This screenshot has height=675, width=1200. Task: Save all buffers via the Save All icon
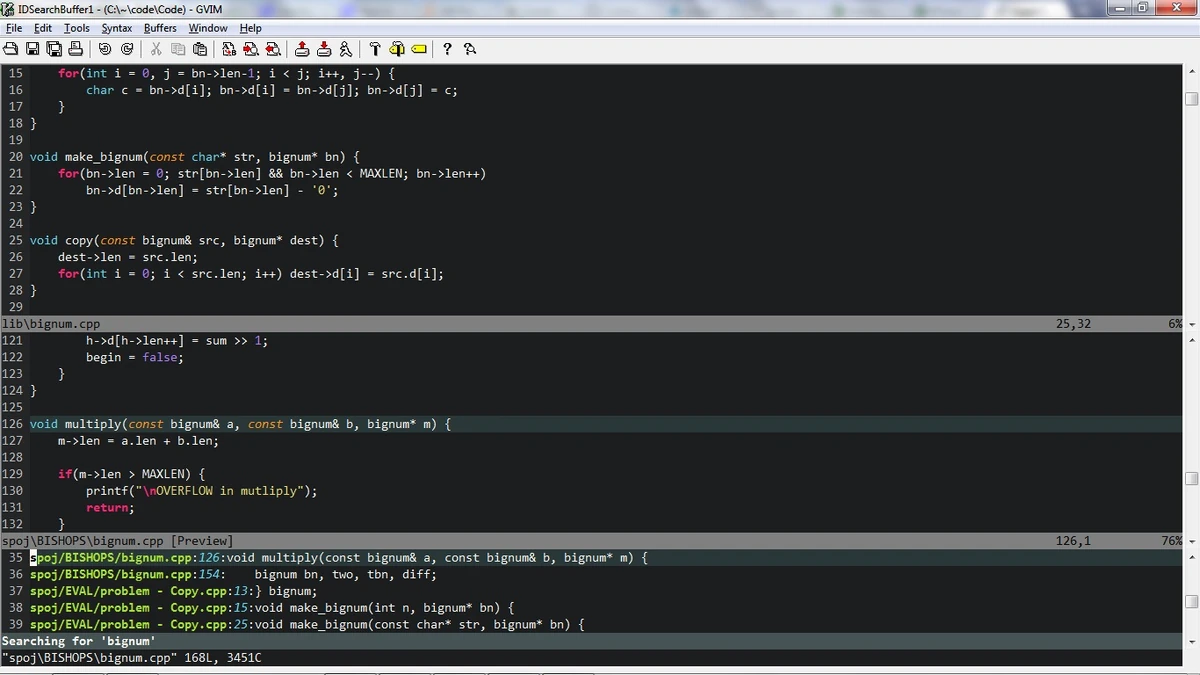pyautogui.click(x=54, y=49)
